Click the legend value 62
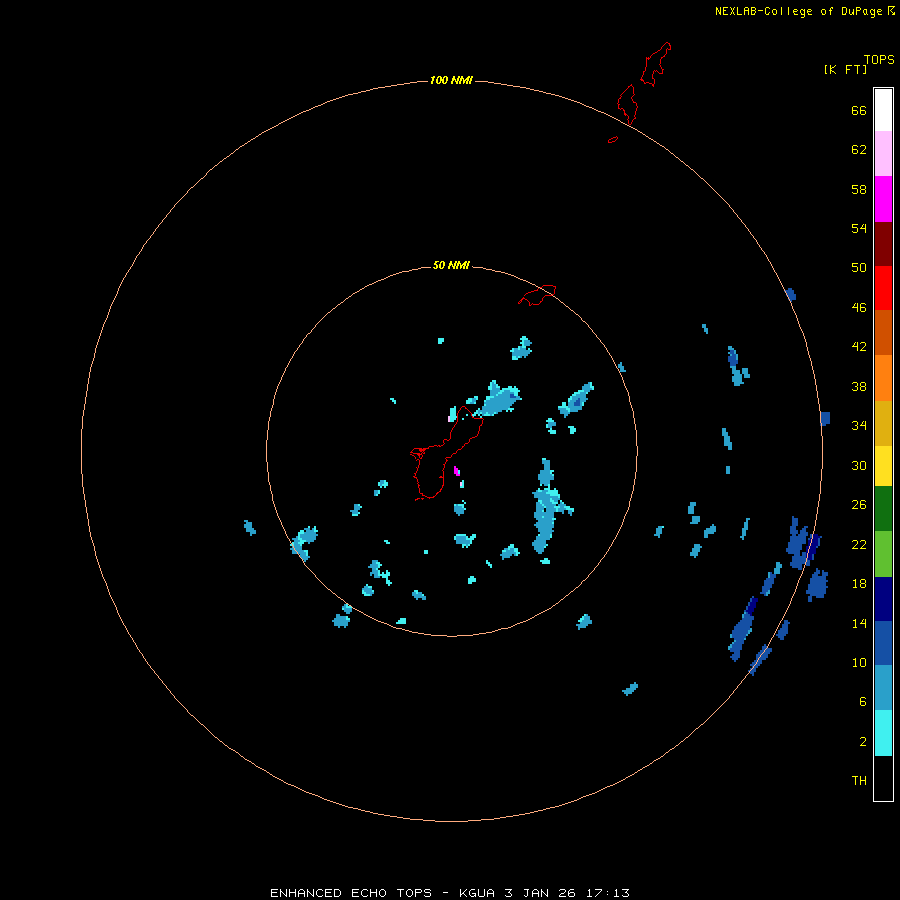The width and height of the screenshot is (900, 900). pyautogui.click(x=859, y=150)
